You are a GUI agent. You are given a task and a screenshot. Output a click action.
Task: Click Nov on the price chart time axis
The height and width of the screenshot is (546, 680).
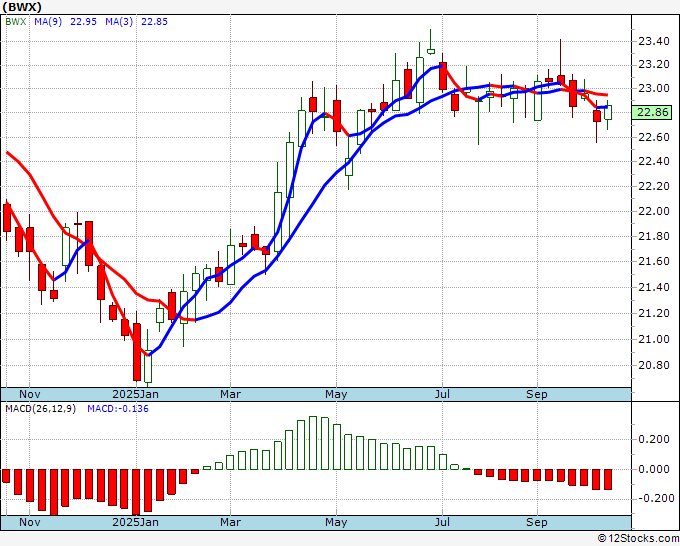pyautogui.click(x=30, y=394)
